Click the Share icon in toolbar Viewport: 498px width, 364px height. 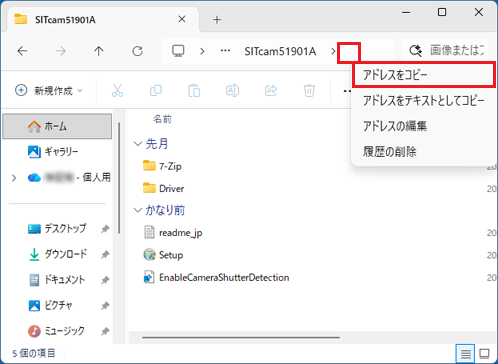[271, 90]
